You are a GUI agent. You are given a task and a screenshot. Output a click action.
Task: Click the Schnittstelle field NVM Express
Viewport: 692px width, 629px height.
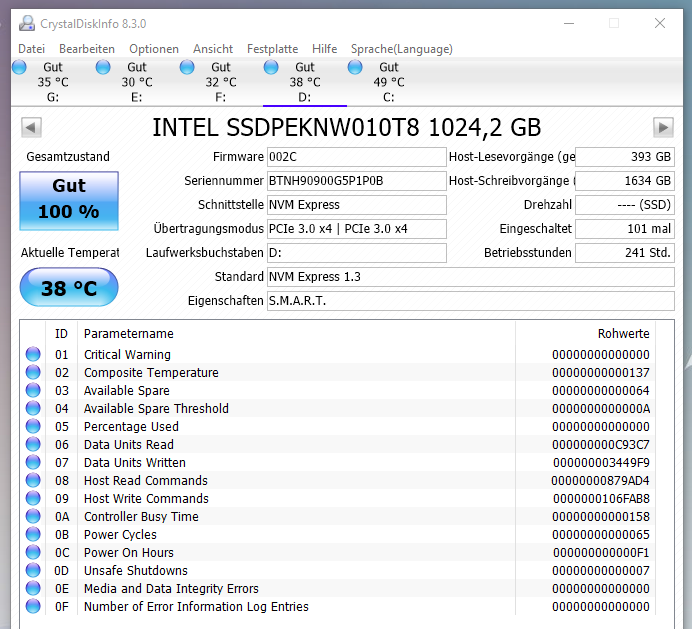(357, 205)
